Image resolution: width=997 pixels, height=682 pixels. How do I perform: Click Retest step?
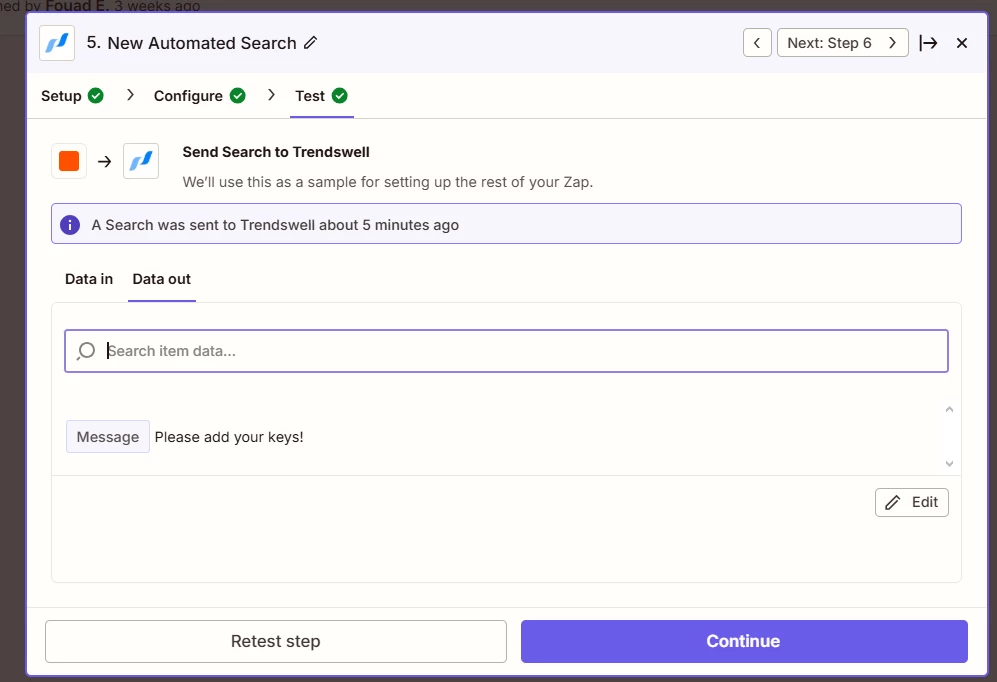[275, 641]
